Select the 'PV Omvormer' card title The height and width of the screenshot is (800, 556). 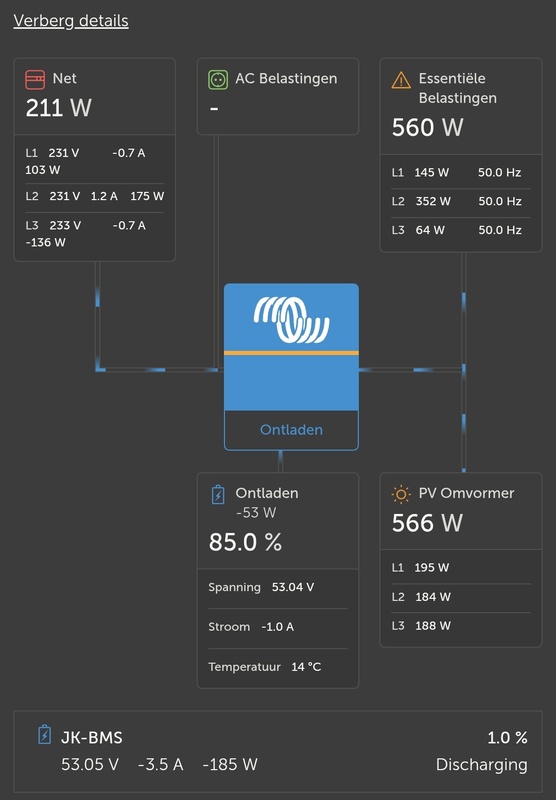(x=466, y=493)
